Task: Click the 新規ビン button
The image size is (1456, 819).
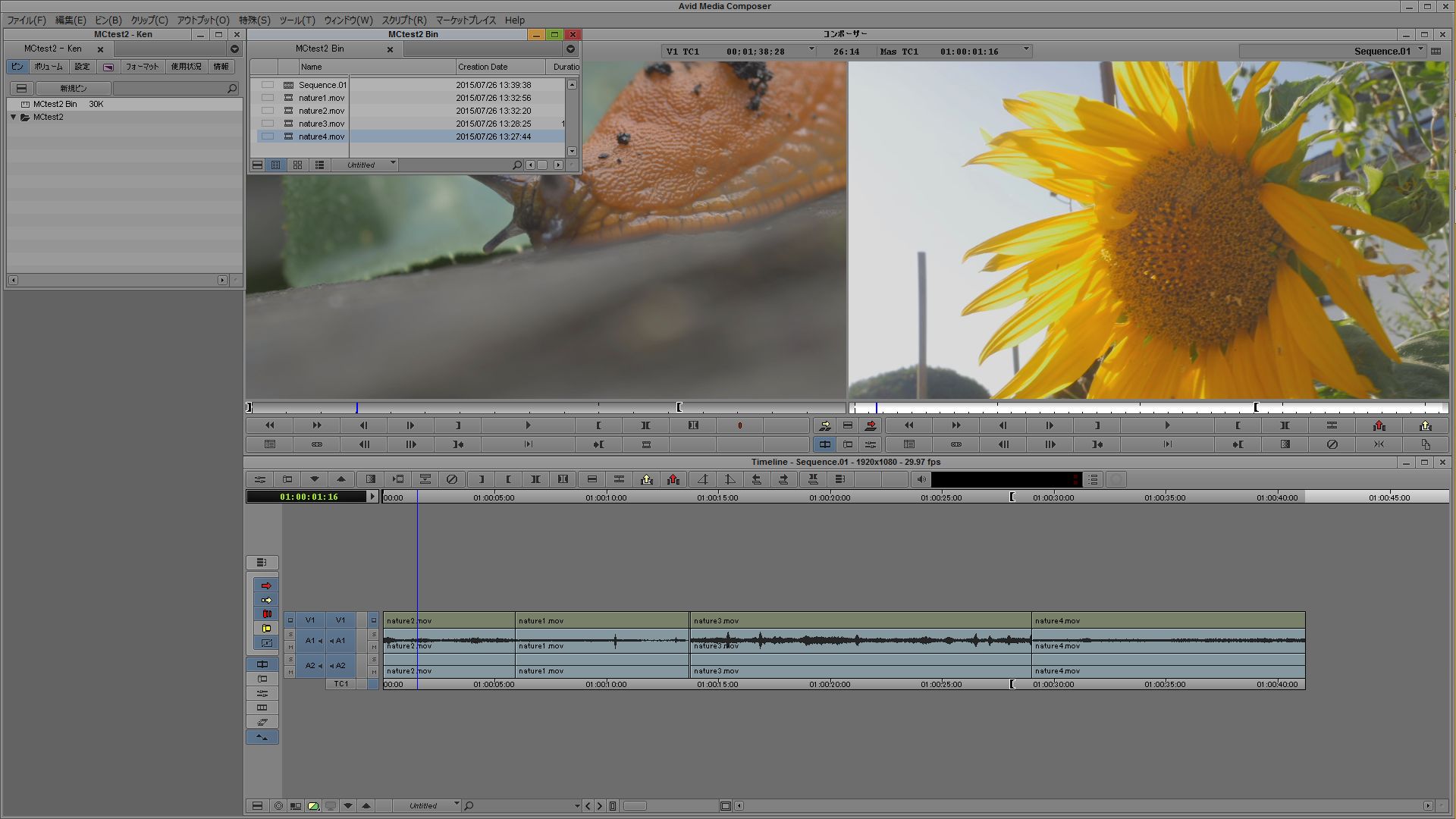Action: coord(74,89)
